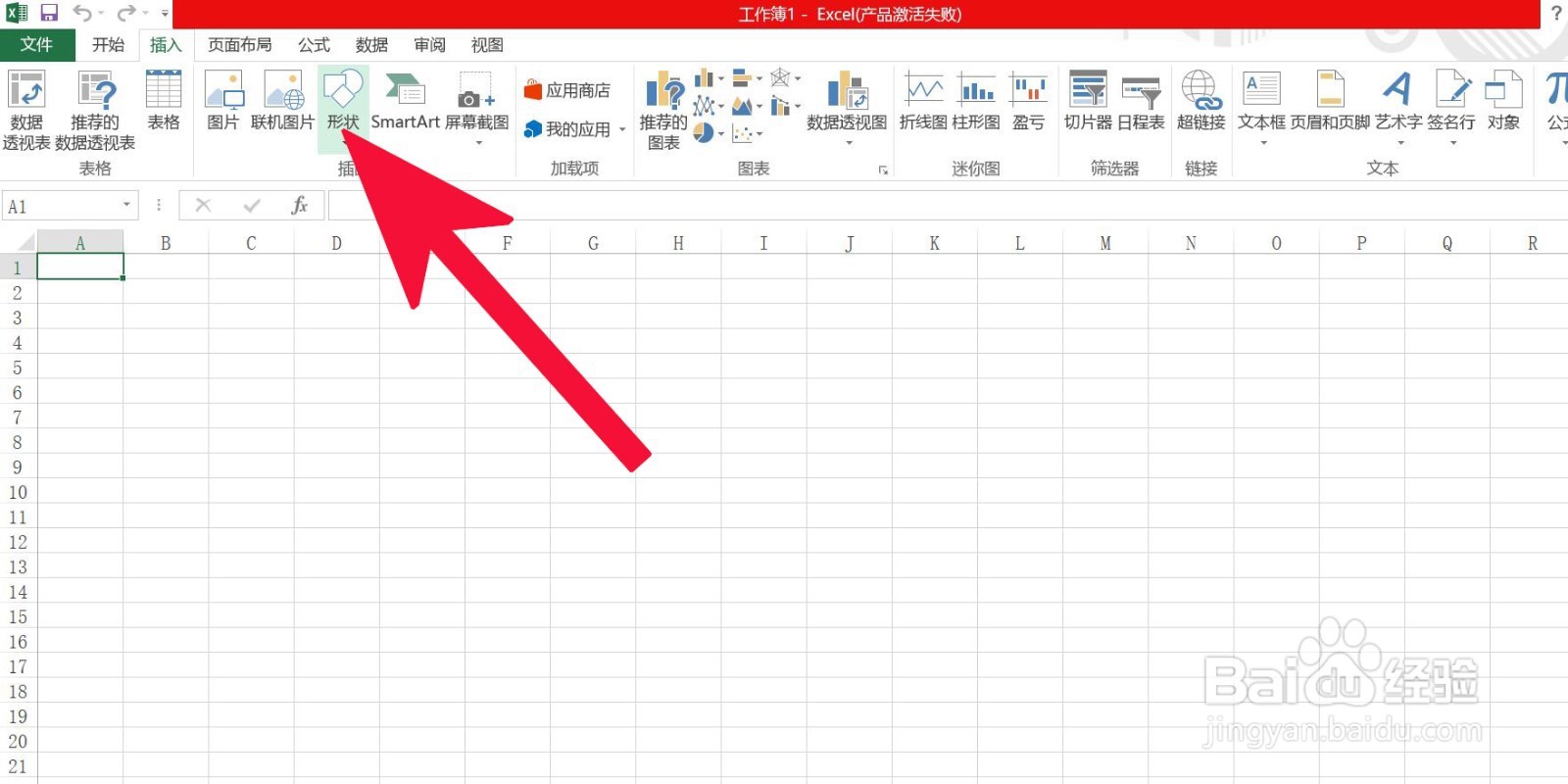Open the Office app store
The width and height of the screenshot is (1568, 784).
coord(567,90)
